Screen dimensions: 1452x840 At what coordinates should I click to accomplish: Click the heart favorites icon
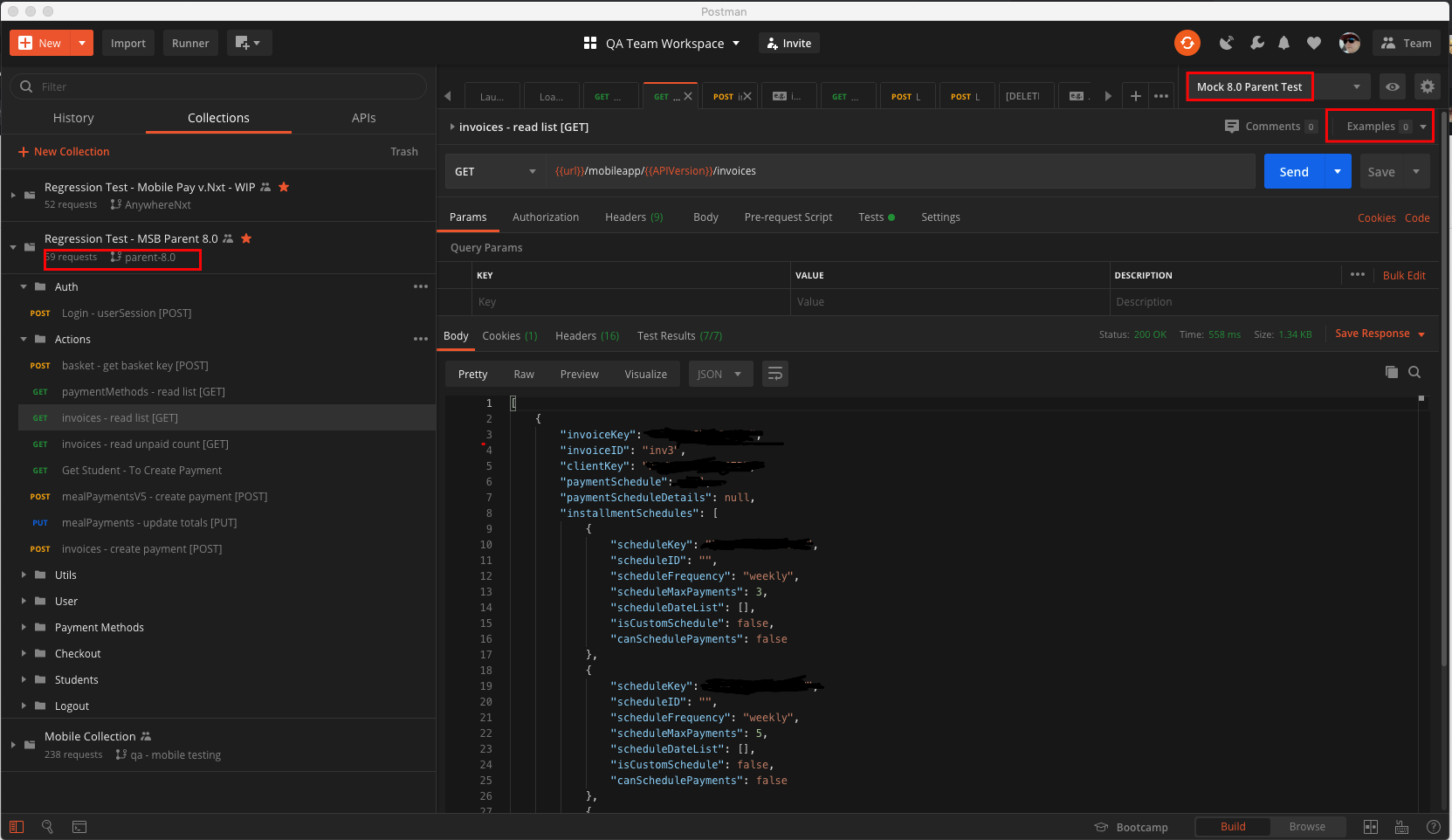[x=1314, y=42]
